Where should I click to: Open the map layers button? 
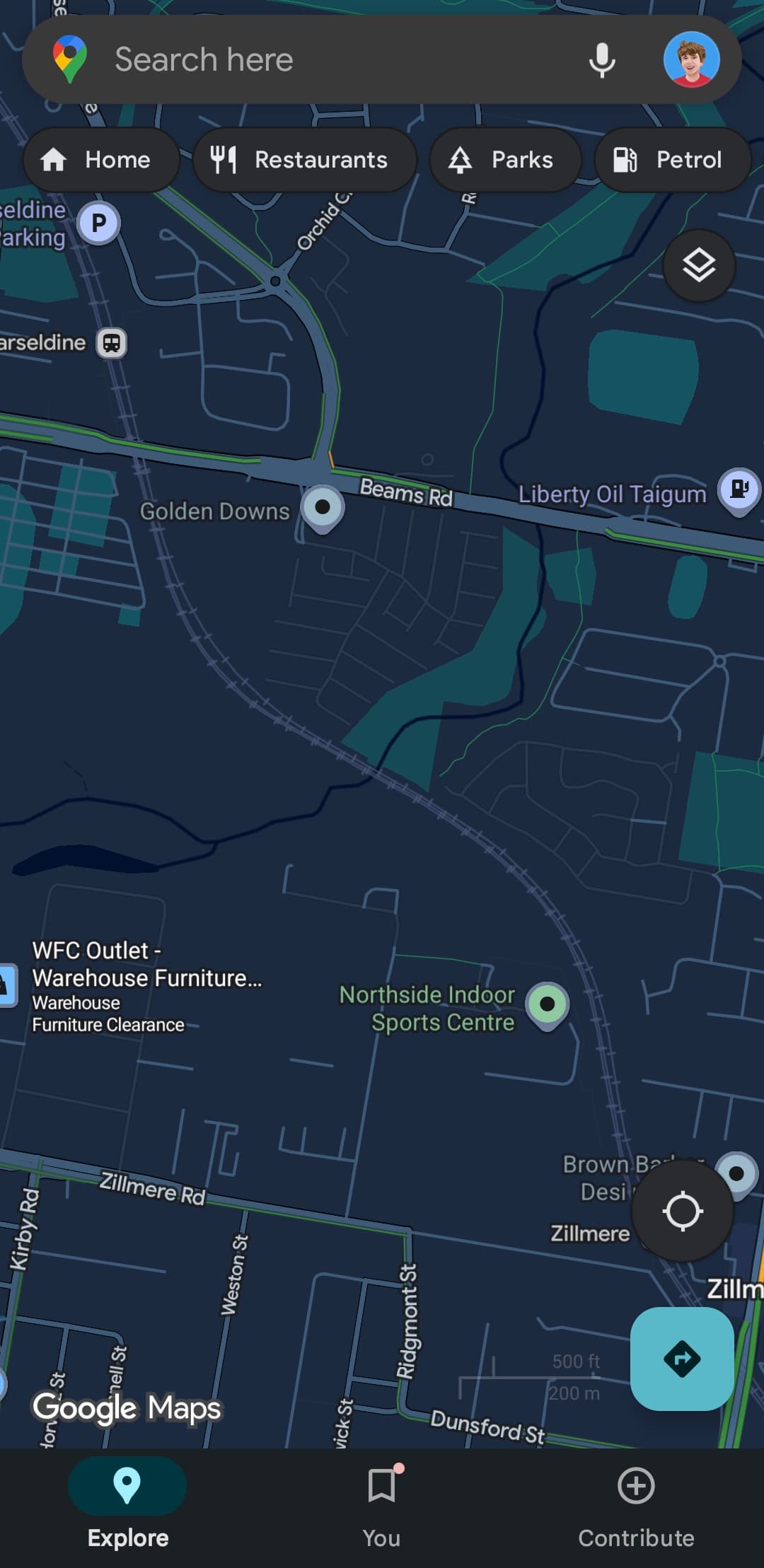pos(699,266)
